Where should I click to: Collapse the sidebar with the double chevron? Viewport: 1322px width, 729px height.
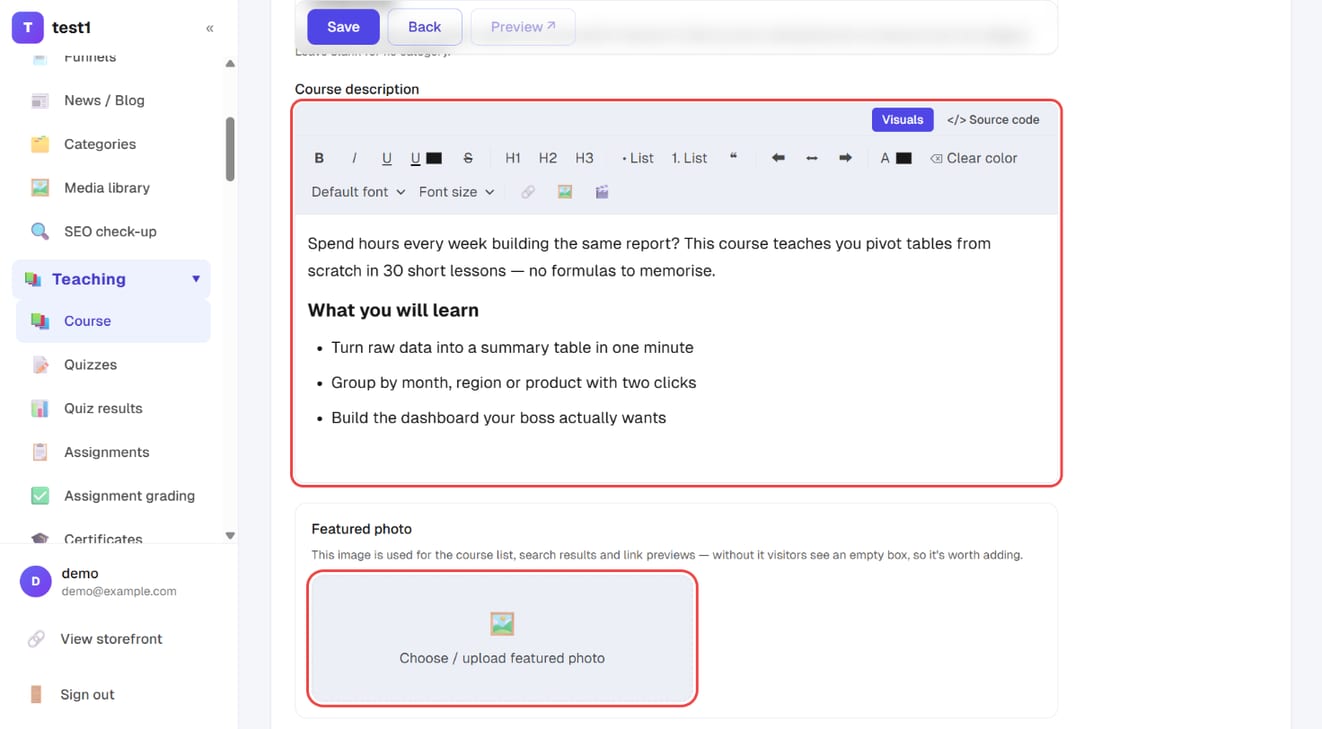tap(210, 28)
